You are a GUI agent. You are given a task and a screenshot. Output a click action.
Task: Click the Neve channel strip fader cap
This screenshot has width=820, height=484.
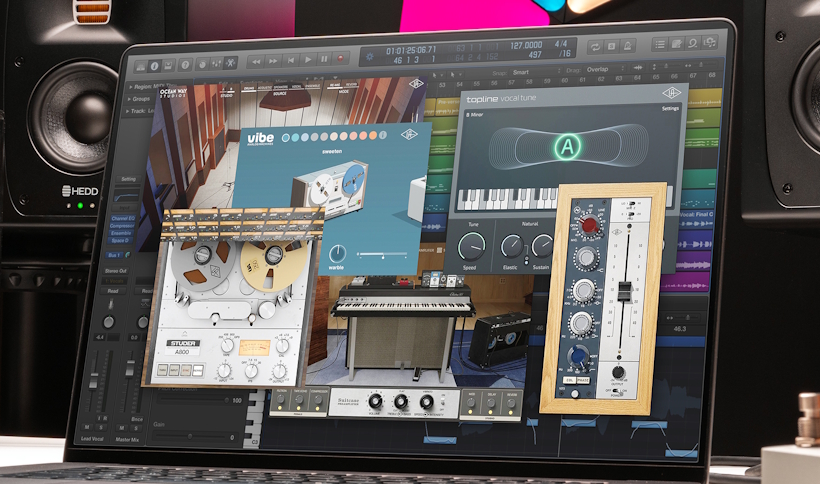pos(625,291)
